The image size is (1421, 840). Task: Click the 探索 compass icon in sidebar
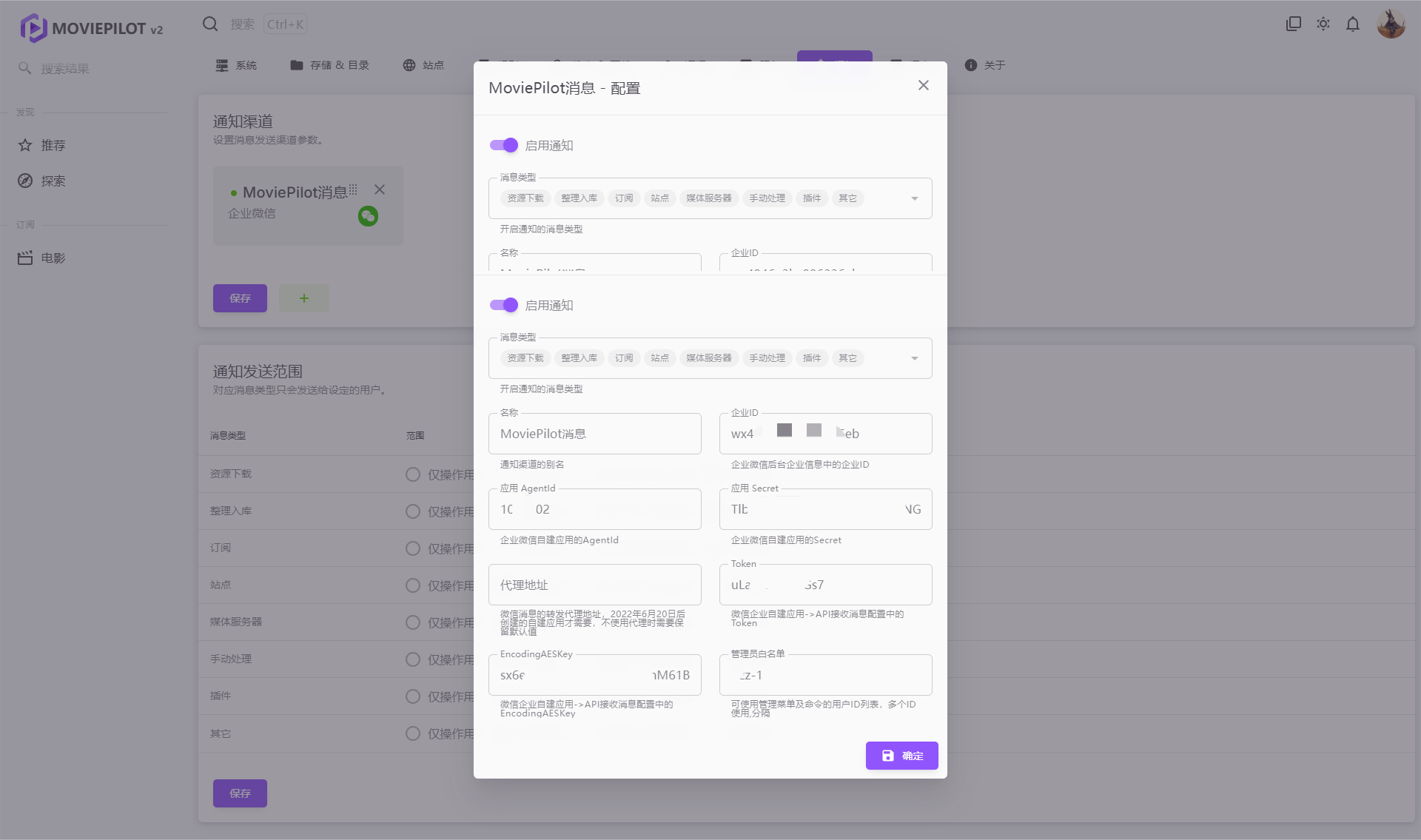coord(25,181)
